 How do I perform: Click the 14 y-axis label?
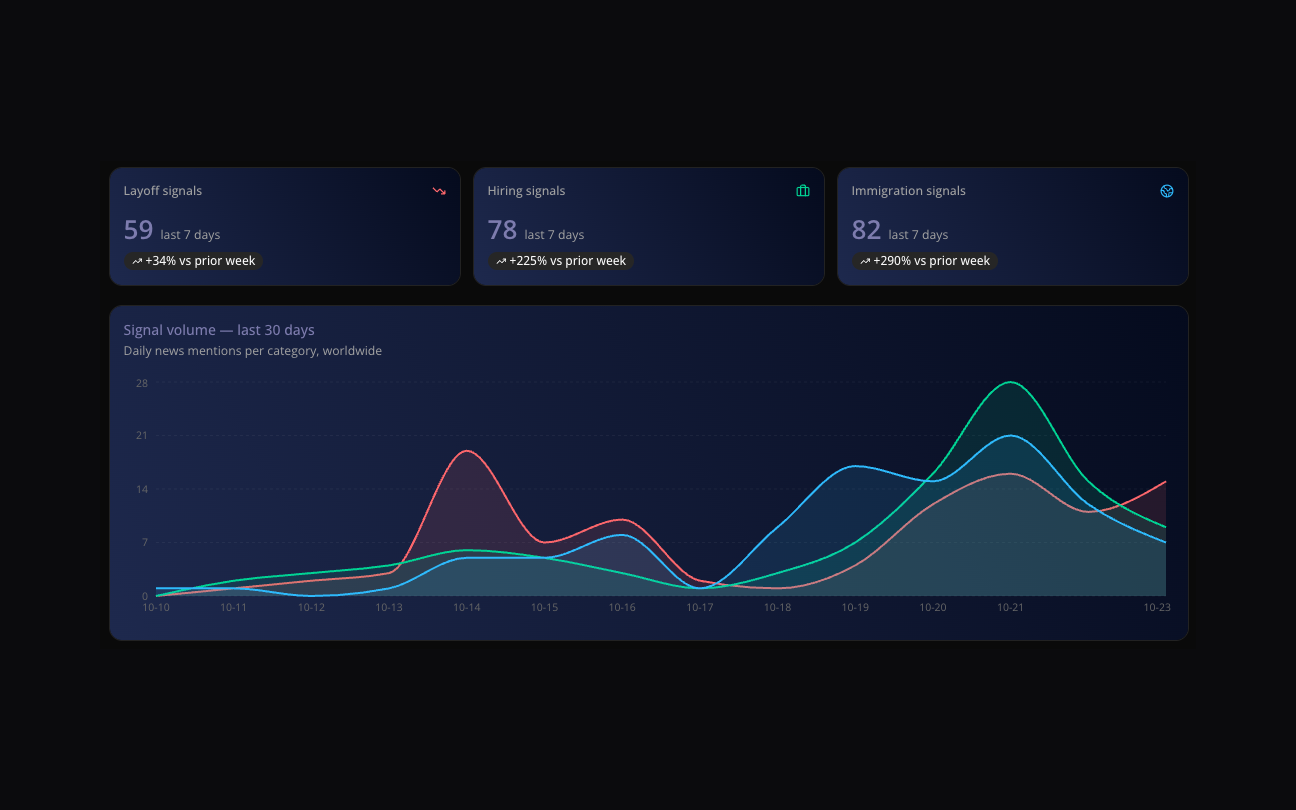pyautogui.click(x=142, y=489)
